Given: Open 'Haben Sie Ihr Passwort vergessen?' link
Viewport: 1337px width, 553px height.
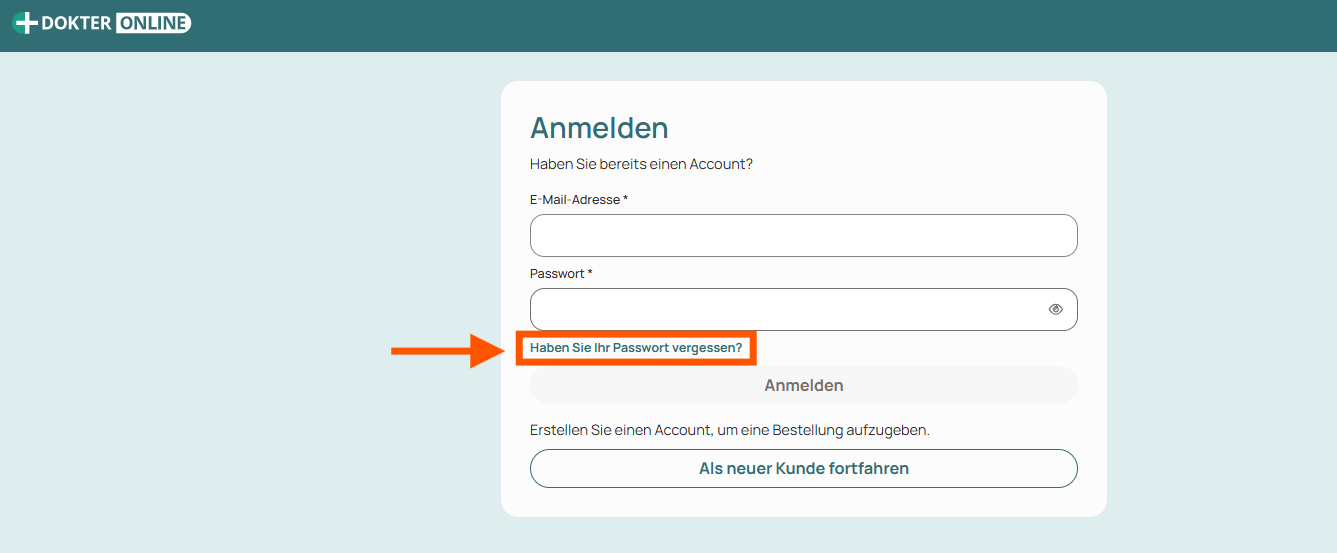Looking at the screenshot, I should [x=636, y=348].
